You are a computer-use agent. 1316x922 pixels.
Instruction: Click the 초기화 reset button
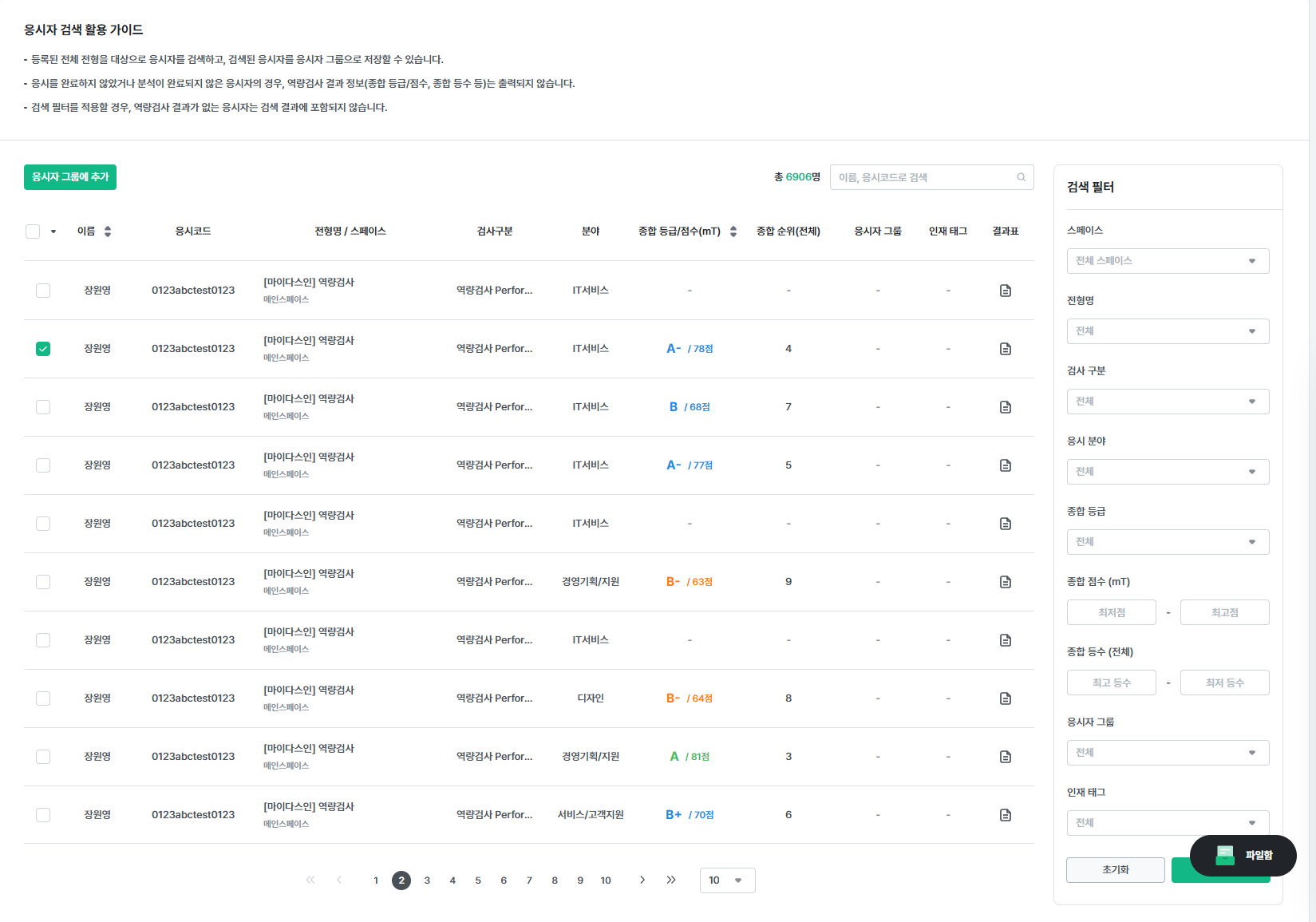1115,870
